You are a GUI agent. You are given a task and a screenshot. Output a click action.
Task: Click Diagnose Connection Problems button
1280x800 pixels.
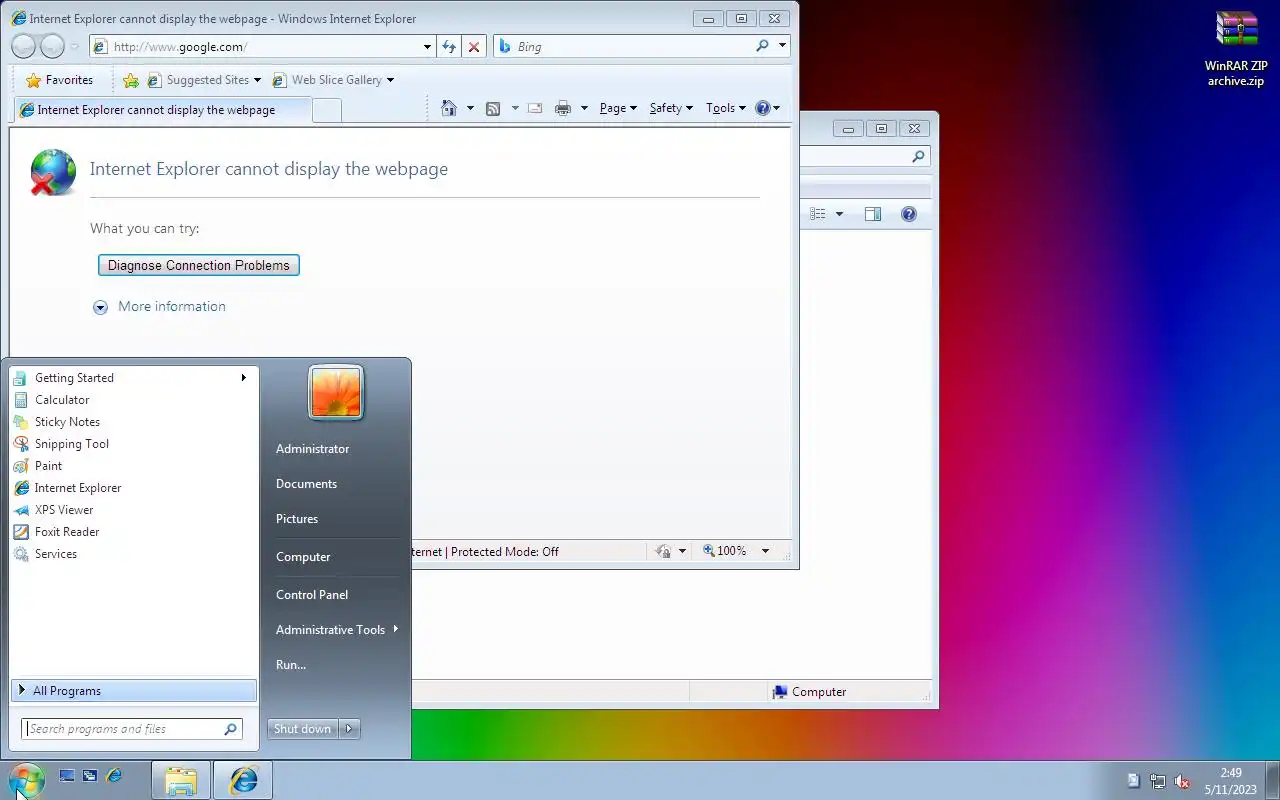(x=199, y=265)
